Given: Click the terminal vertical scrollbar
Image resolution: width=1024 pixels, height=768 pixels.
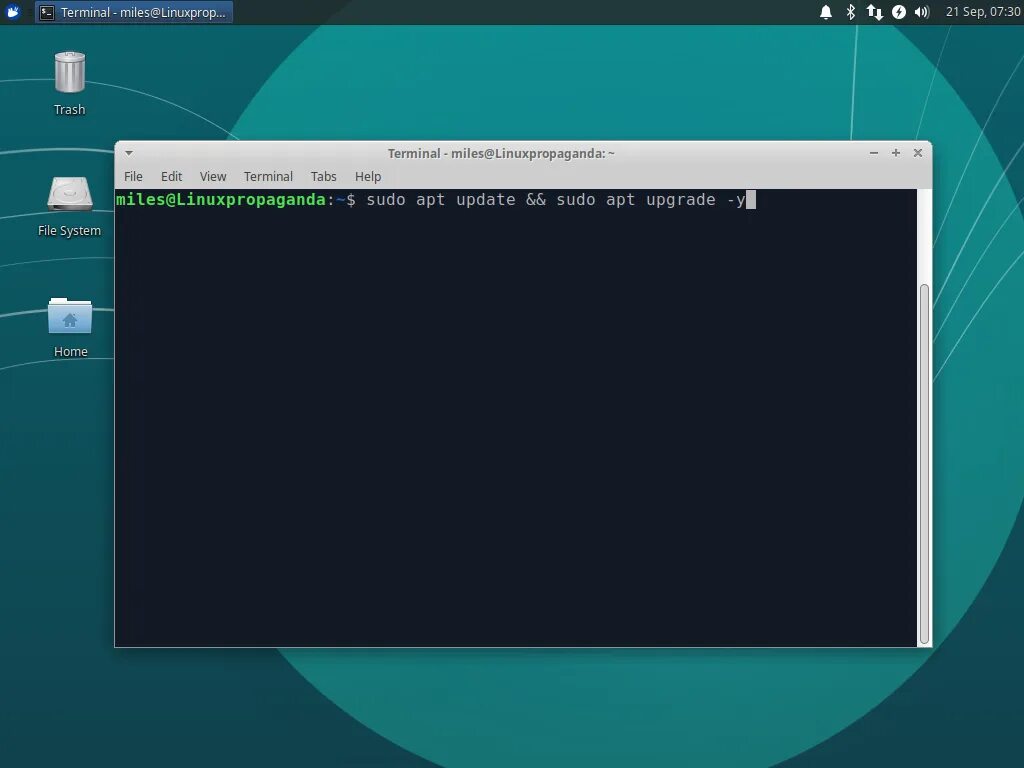Looking at the screenshot, I should point(924,464).
